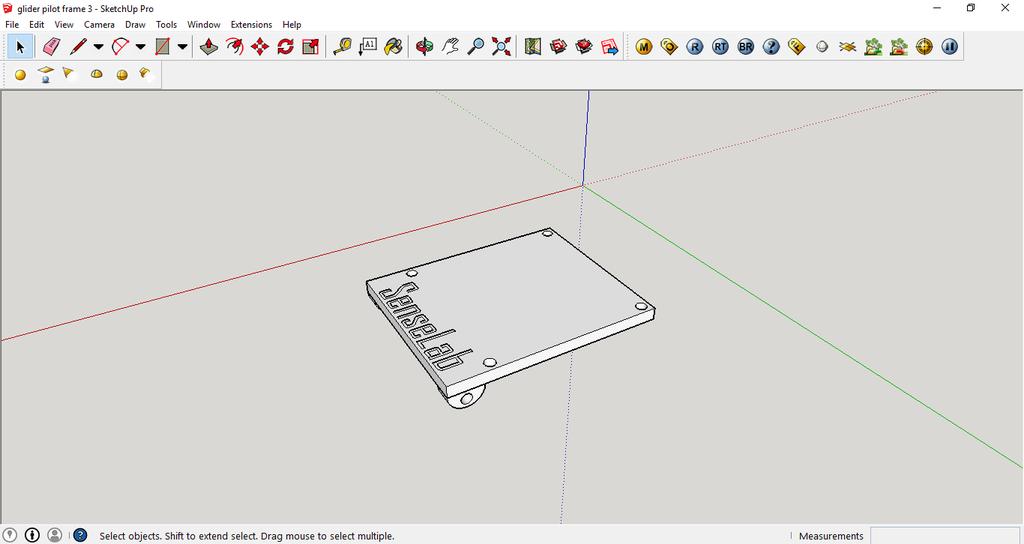The width and height of the screenshot is (1024, 544).
Task: Expand the Rectangle shapes dropdown arrow
Action: [183, 47]
